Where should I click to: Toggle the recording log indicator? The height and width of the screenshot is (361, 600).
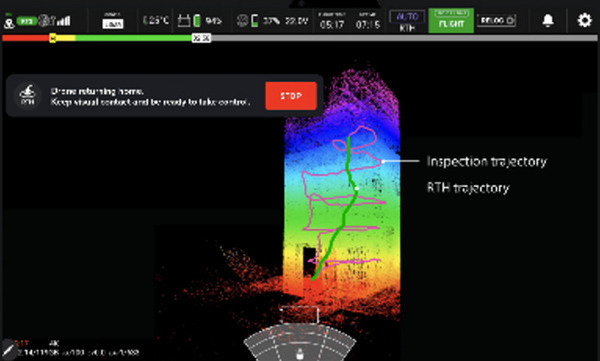click(496, 21)
